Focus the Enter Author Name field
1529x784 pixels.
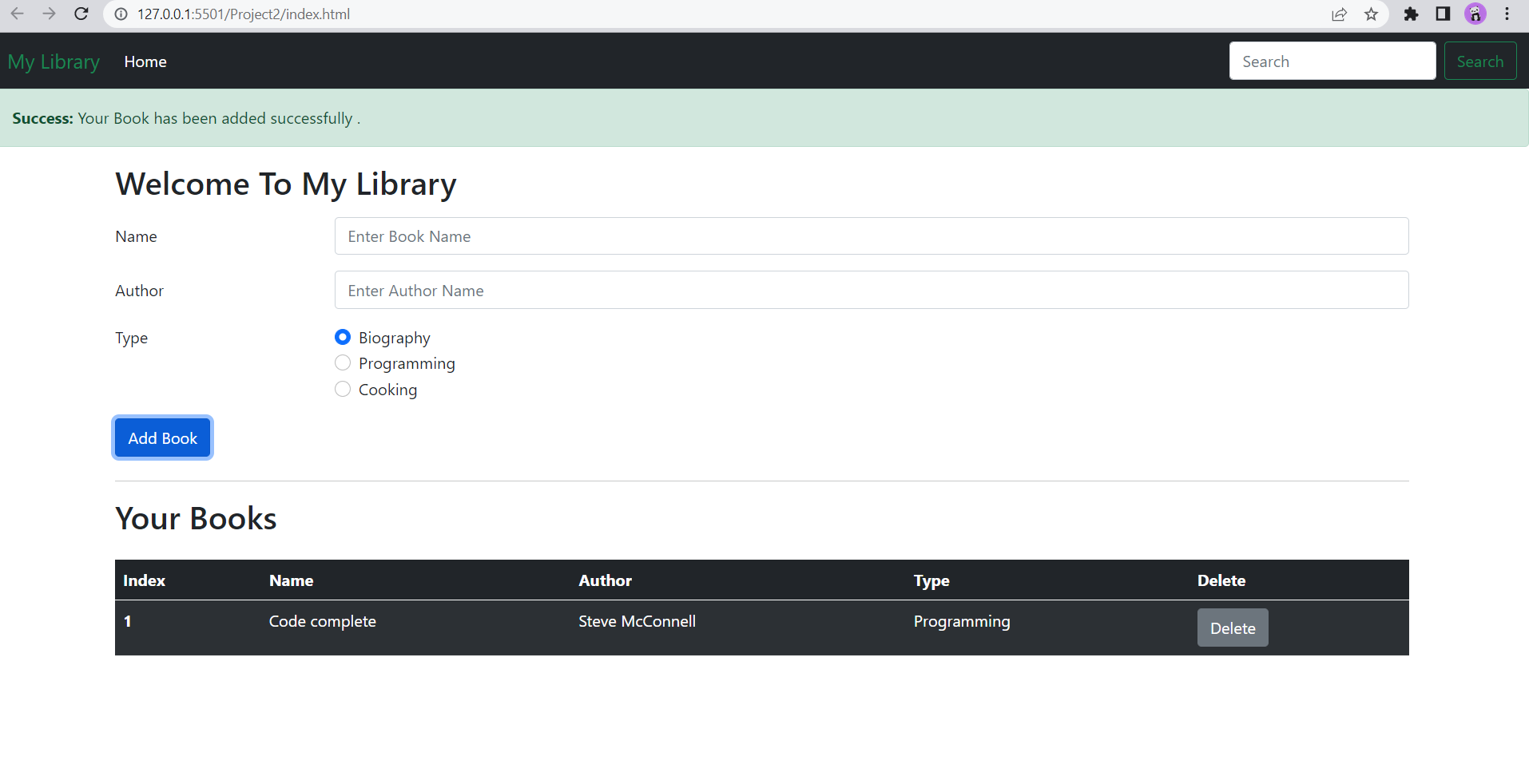(872, 290)
